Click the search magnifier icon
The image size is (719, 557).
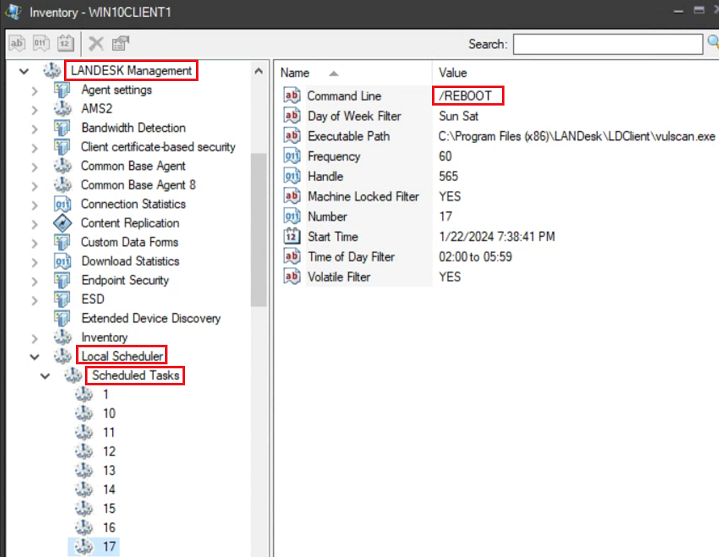point(712,43)
